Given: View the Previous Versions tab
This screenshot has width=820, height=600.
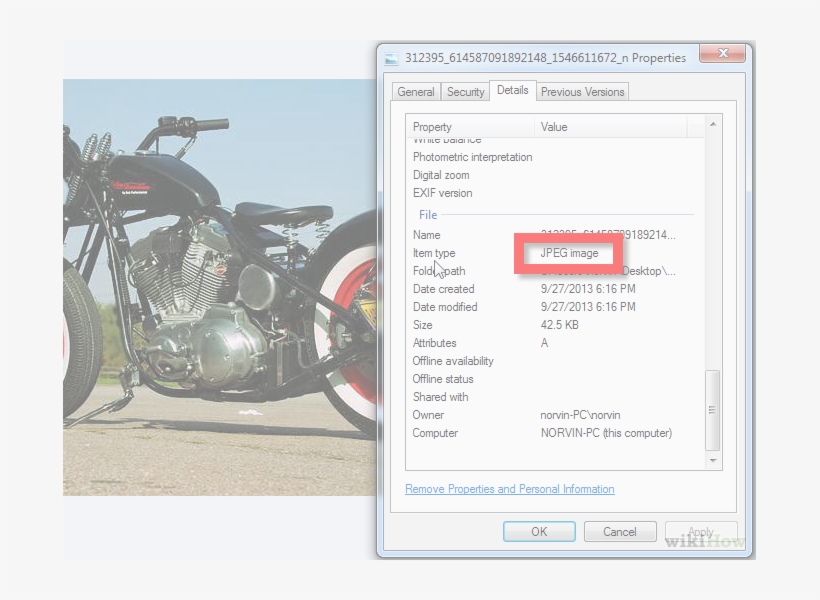Looking at the screenshot, I should pyautogui.click(x=582, y=91).
